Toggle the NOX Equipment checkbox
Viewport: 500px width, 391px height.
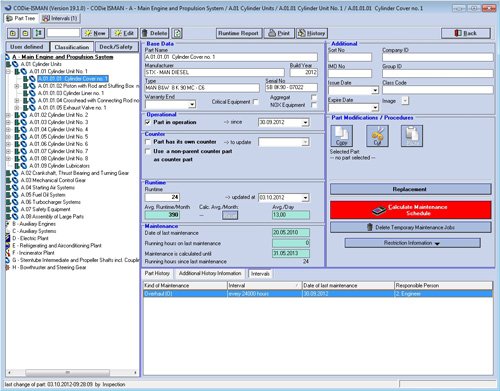(x=314, y=105)
